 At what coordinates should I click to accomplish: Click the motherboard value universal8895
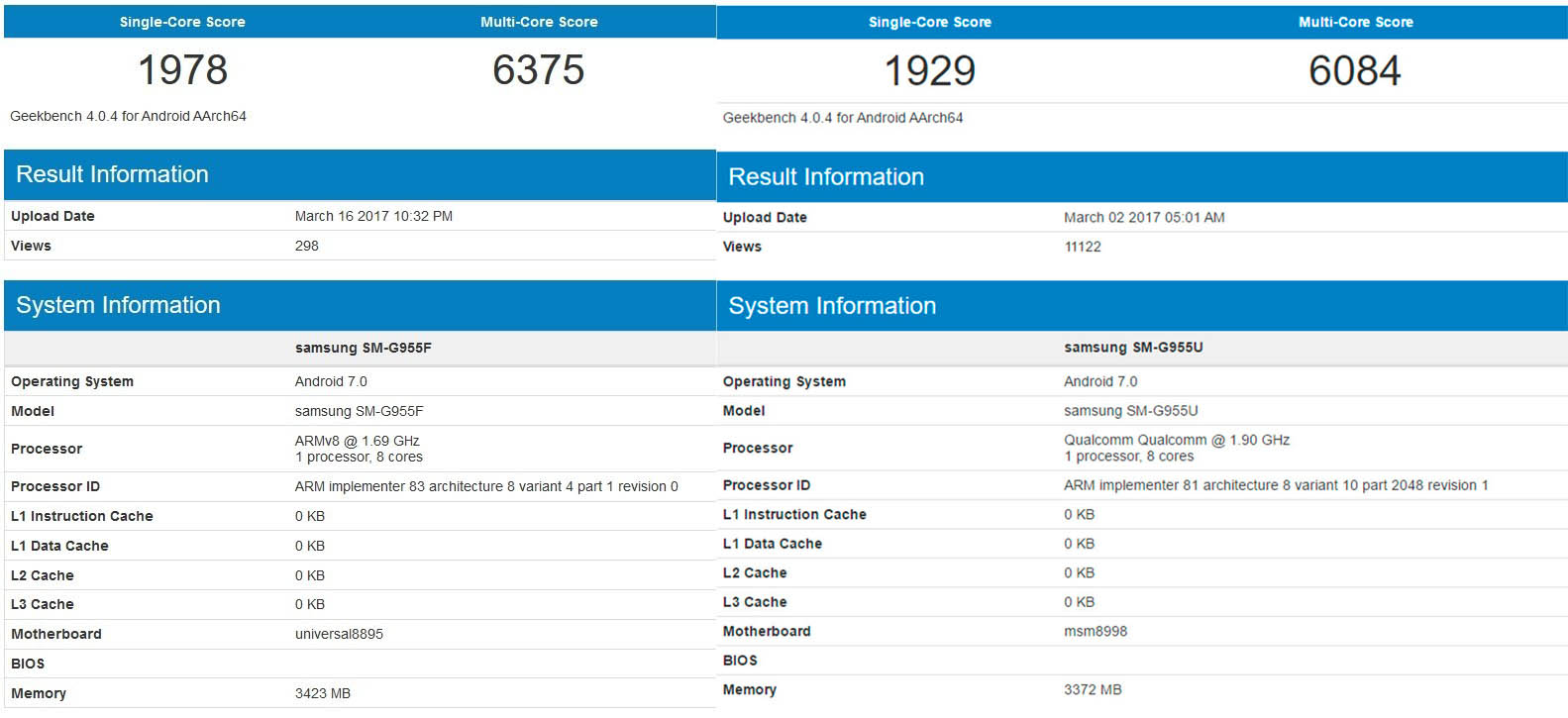tap(339, 634)
